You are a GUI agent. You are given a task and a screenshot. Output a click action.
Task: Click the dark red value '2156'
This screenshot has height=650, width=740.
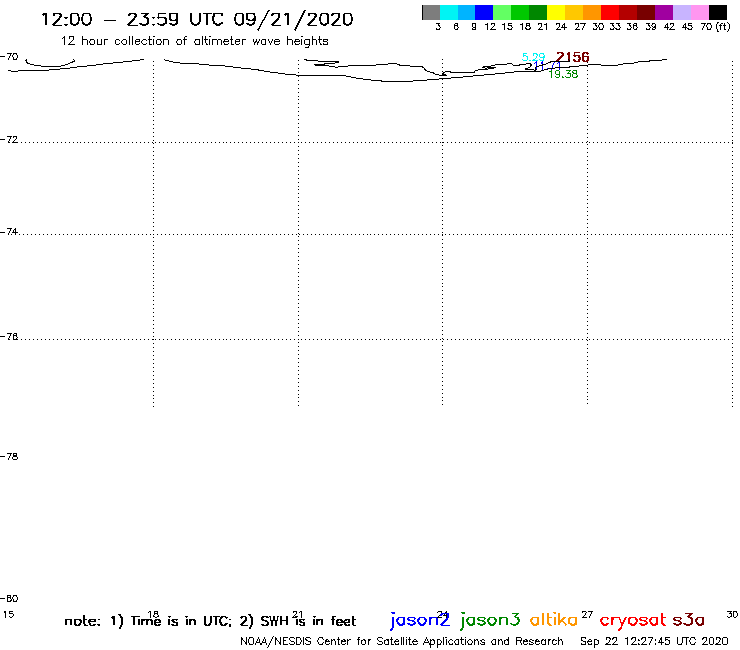pos(573,57)
